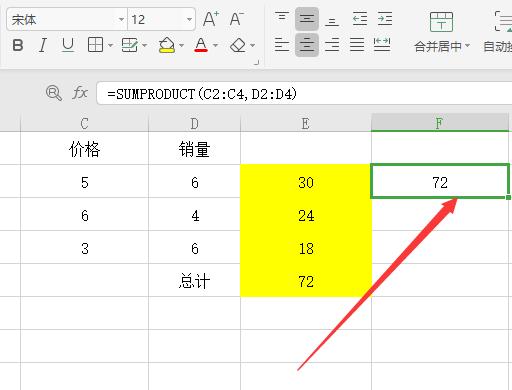The image size is (512, 390).
Task: Select price cell with value 3
Action: pos(84,248)
